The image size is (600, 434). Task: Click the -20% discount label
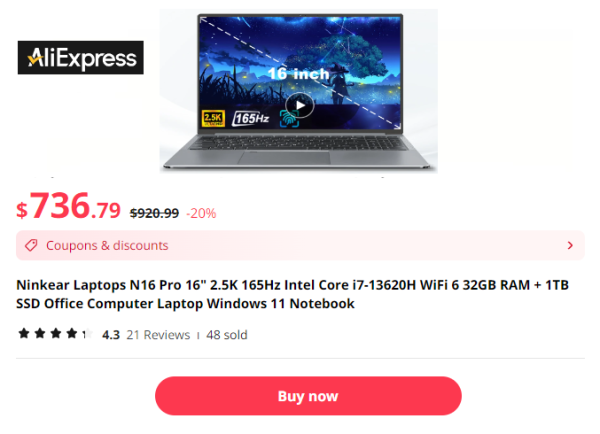click(x=201, y=213)
